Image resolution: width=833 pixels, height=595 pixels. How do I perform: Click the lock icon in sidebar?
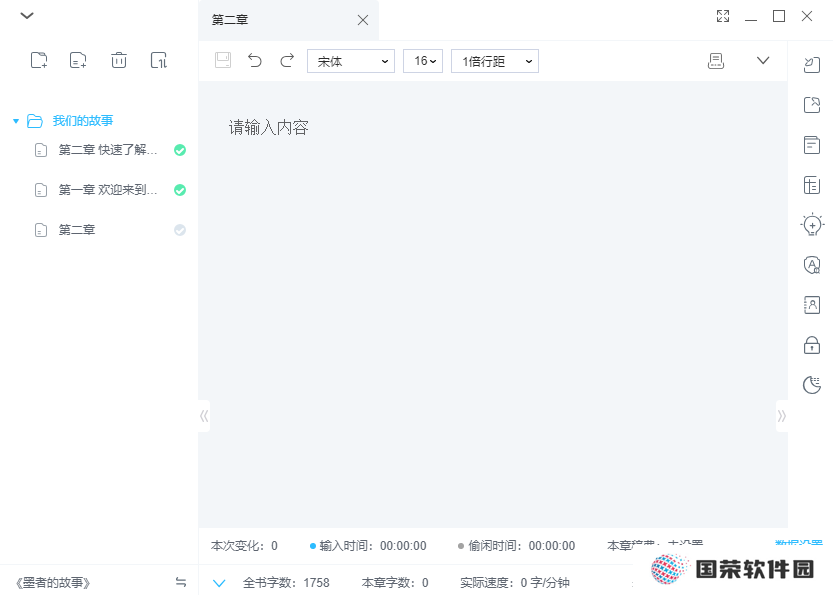(812, 345)
